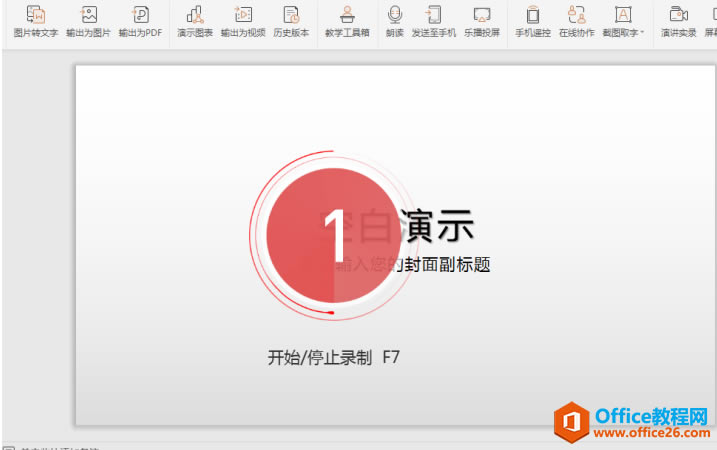Viewport: 717px width, 450px height.
Task: Start 朗读 (read aloud) microphone icon
Action: pyautogui.click(x=395, y=21)
